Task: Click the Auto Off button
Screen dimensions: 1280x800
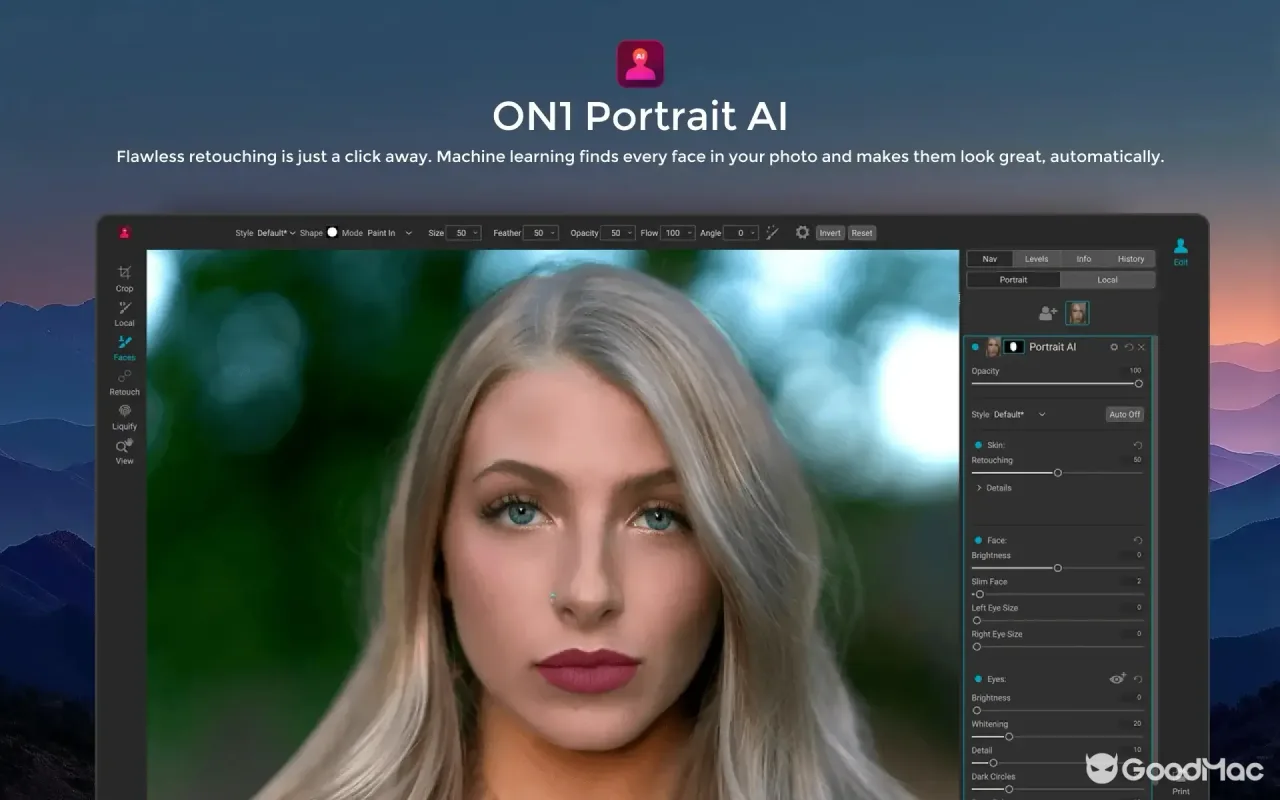Action: click(1125, 414)
